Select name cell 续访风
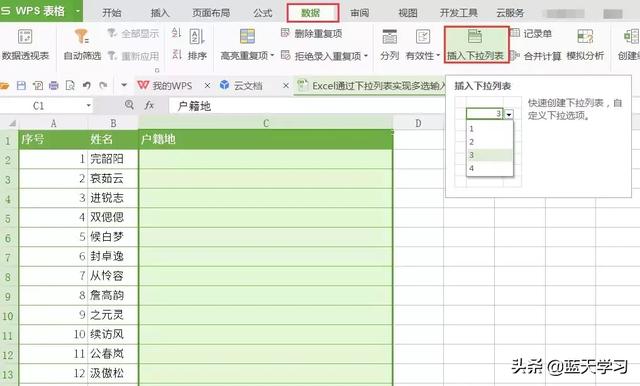640x386 pixels. tap(113, 334)
